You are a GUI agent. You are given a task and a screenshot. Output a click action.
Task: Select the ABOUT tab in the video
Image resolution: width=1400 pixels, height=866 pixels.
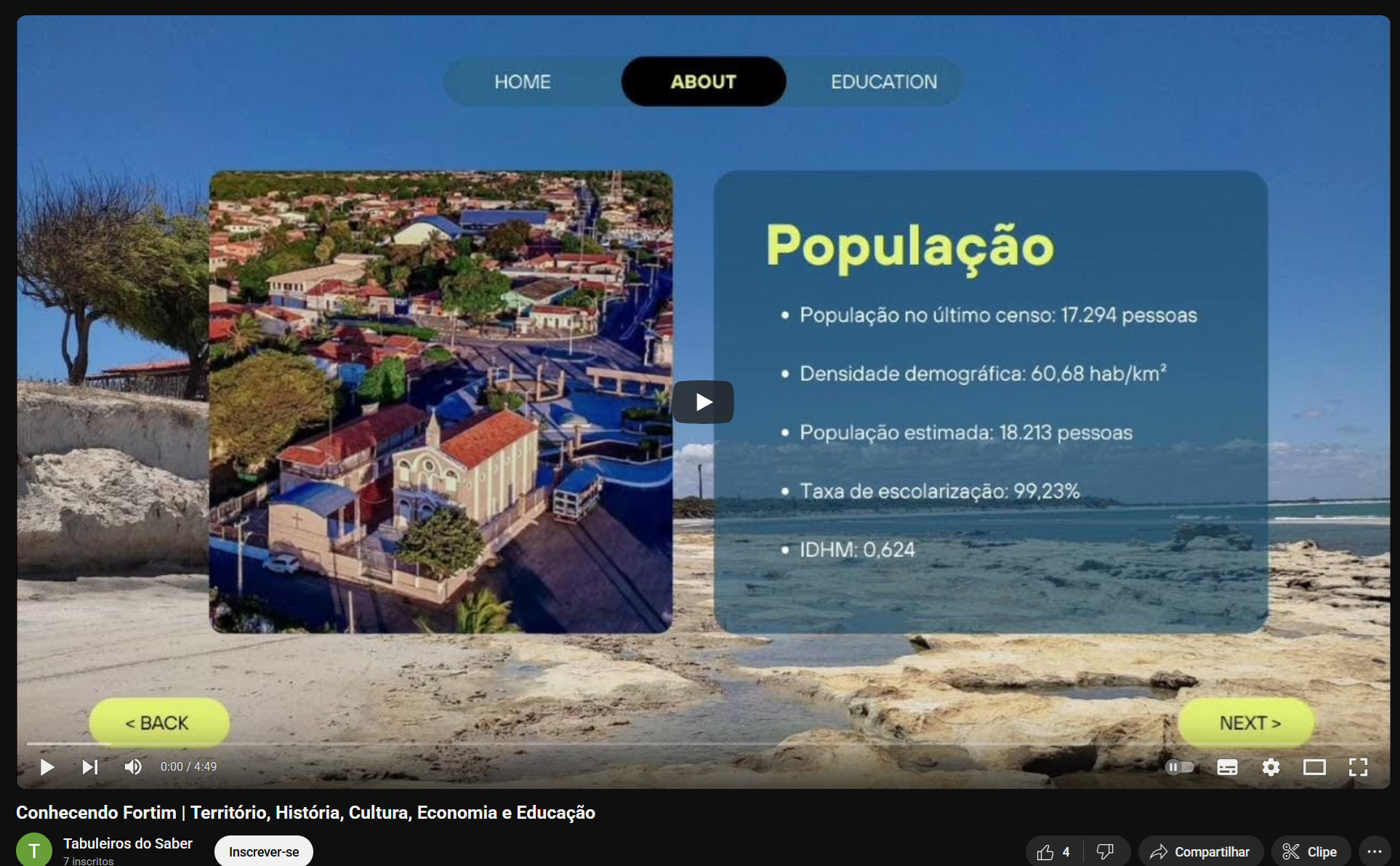tap(703, 81)
